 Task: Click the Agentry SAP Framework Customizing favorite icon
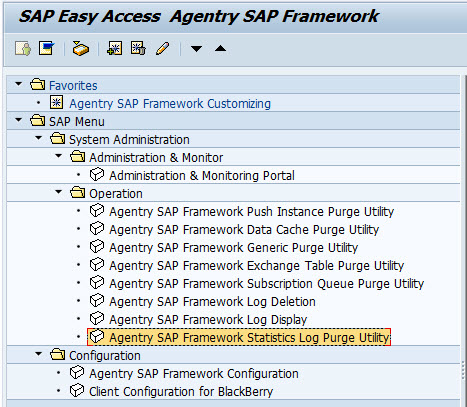[x=56, y=102]
